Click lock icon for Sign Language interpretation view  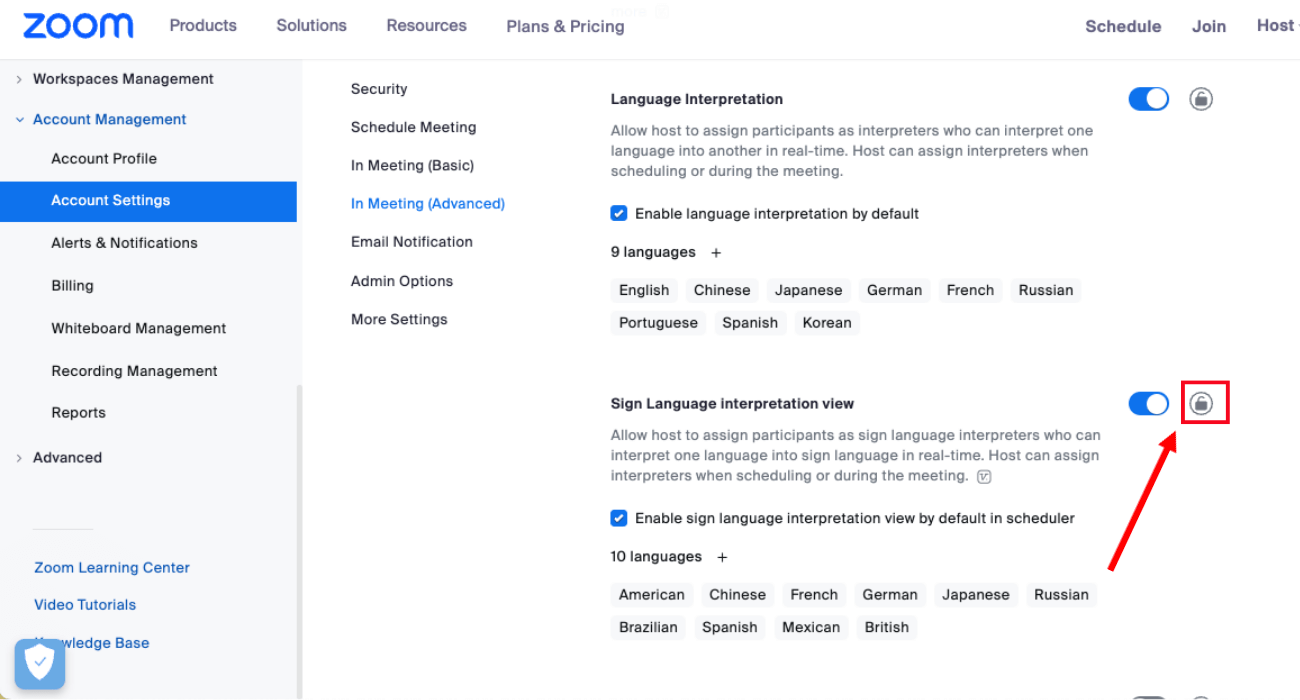coord(1201,403)
